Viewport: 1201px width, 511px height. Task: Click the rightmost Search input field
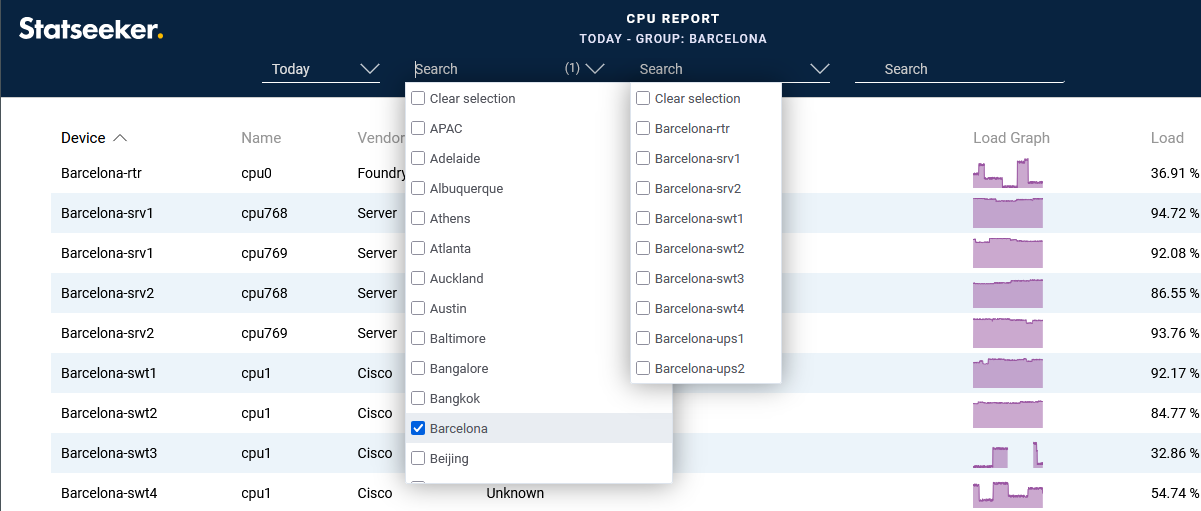pyautogui.click(x=960, y=69)
